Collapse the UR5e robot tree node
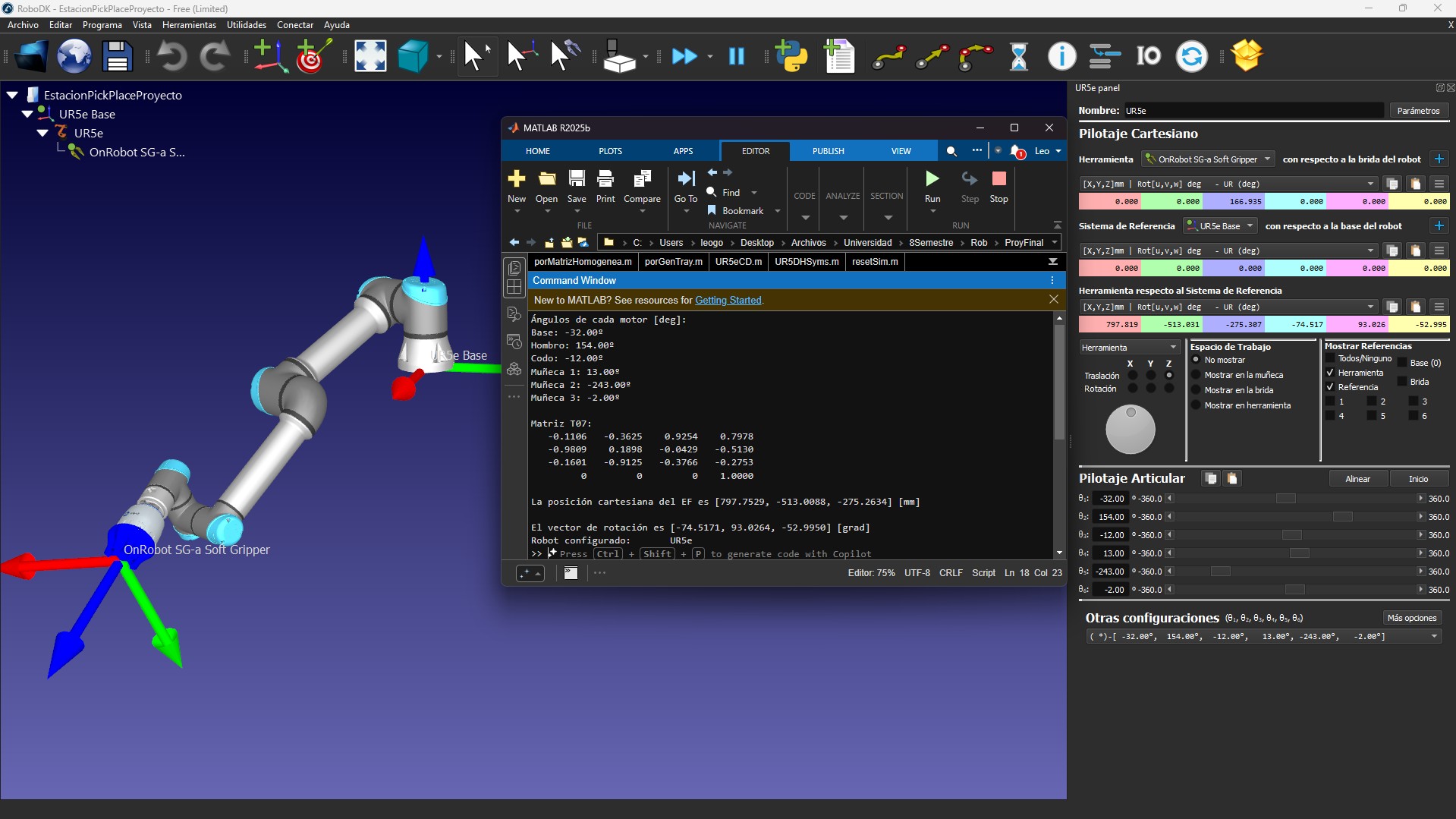The width and height of the screenshot is (1456, 819). point(42,133)
